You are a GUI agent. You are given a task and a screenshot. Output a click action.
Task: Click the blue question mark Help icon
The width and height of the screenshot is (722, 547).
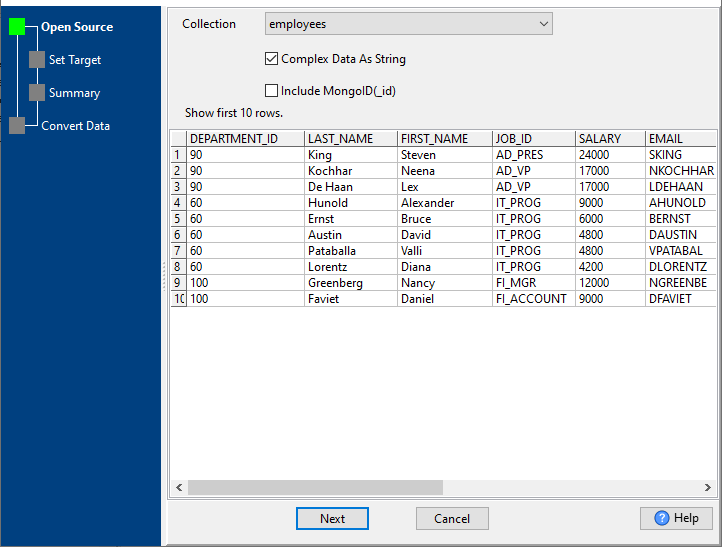(662, 518)
